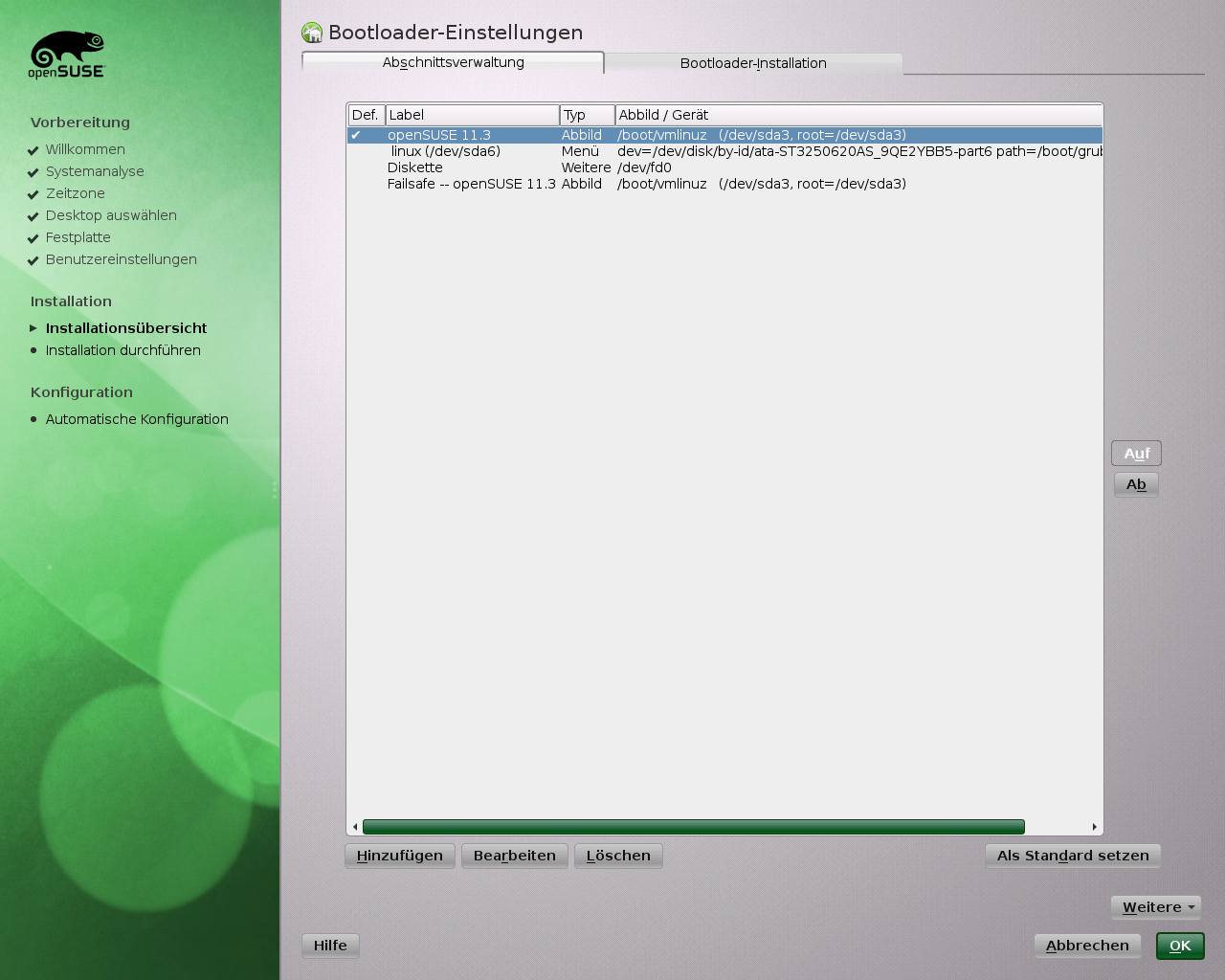Click the /dev/fd0 device cell

coord(644,167)
